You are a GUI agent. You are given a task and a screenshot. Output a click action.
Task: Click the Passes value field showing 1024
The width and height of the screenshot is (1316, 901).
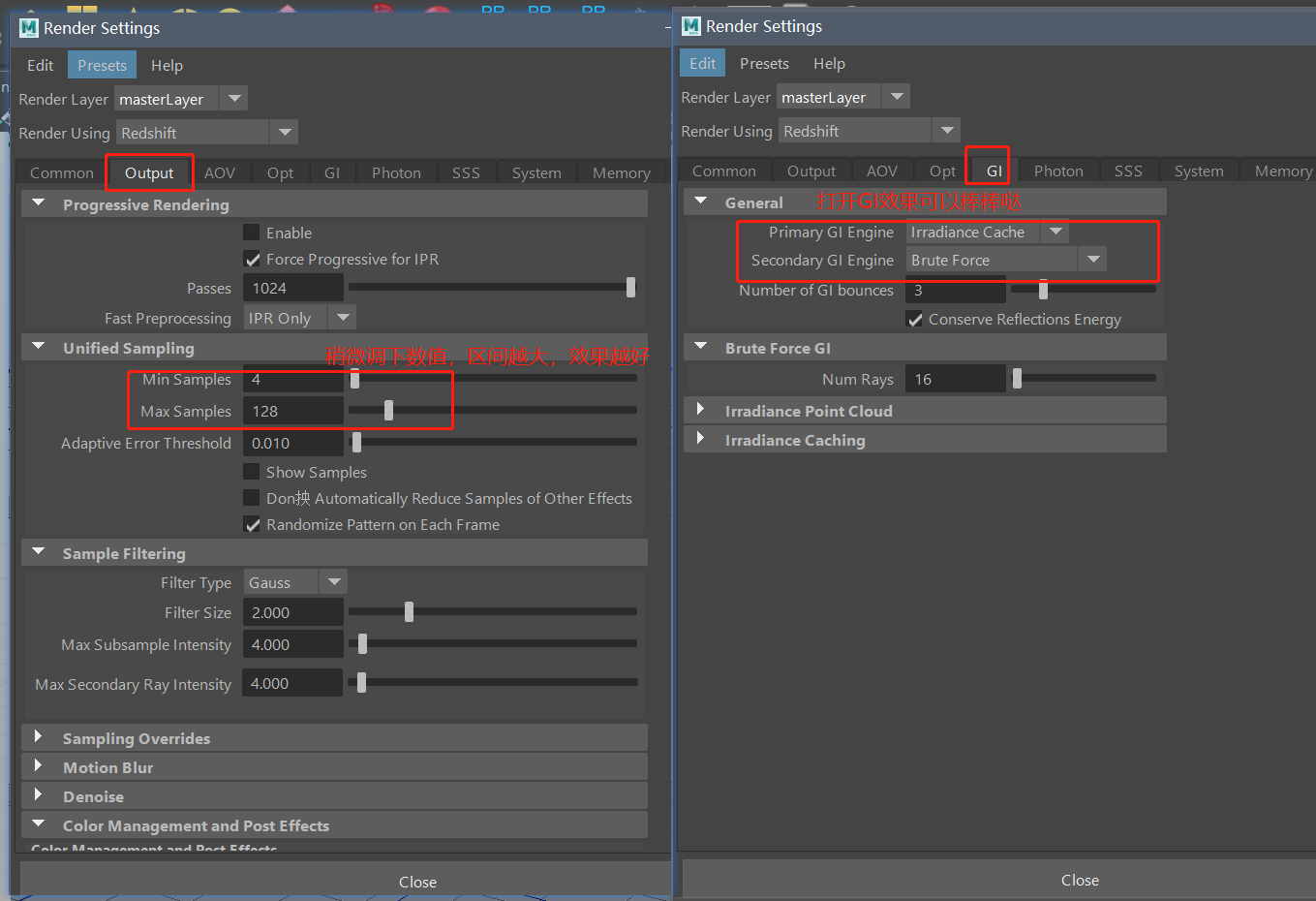(x=293, y=288)
